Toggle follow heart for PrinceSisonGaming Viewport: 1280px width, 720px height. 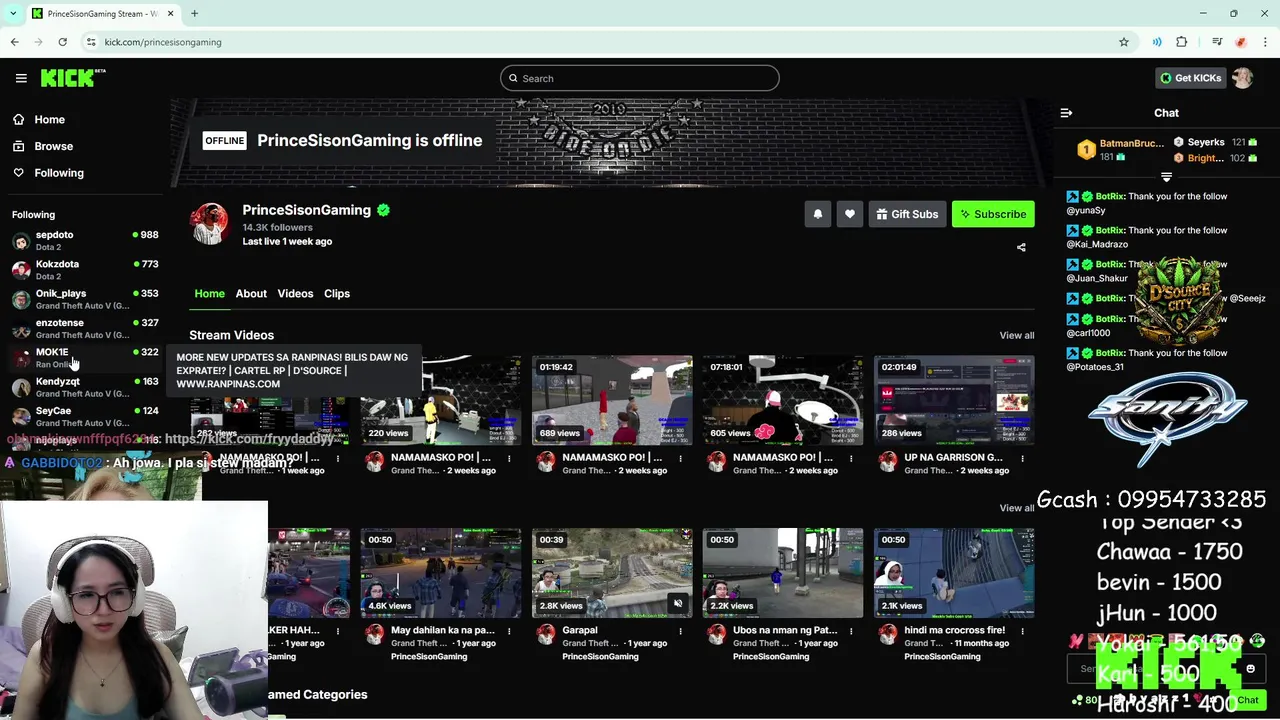849,214
